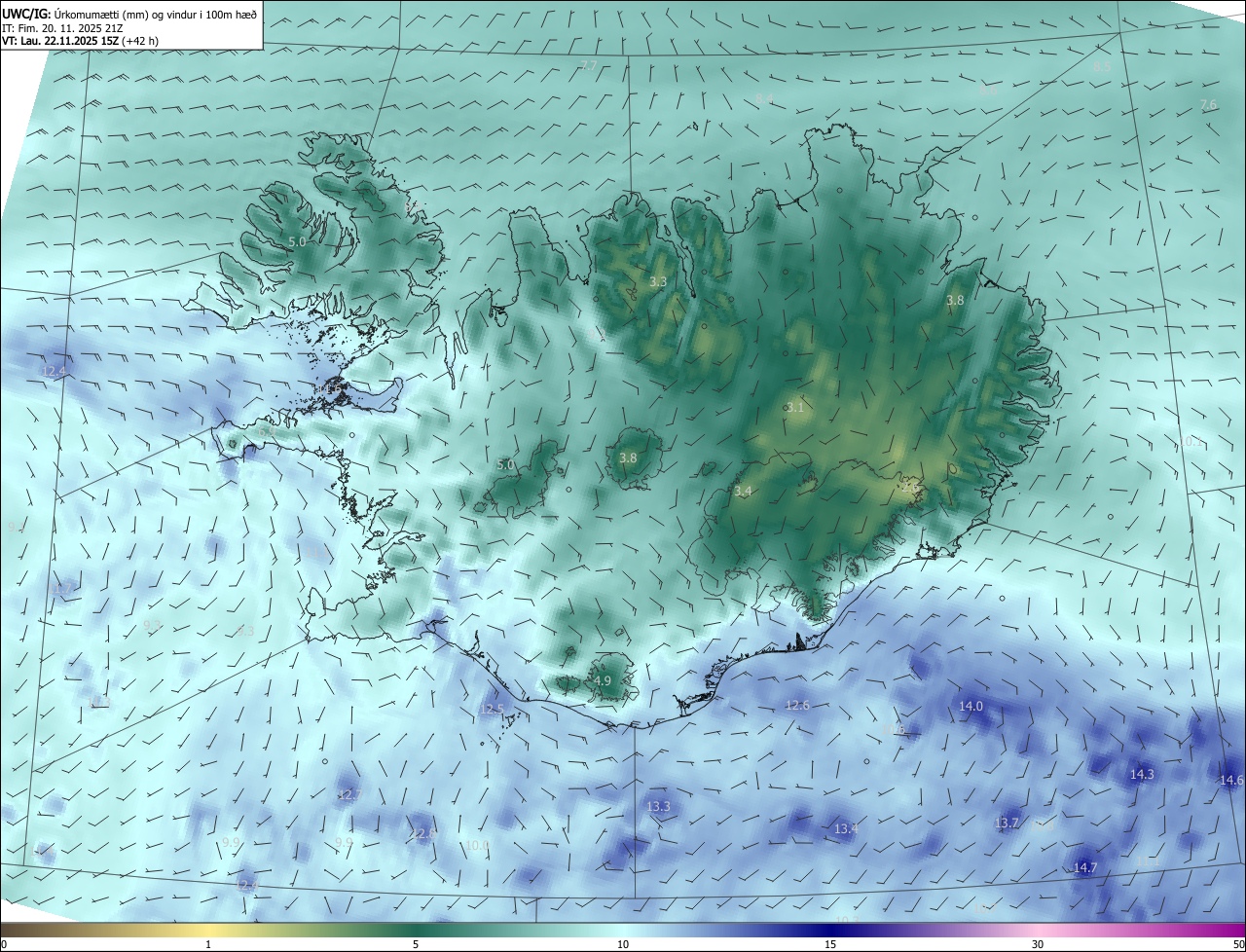Select the colorbar tick label 30

click(1038, 944)
